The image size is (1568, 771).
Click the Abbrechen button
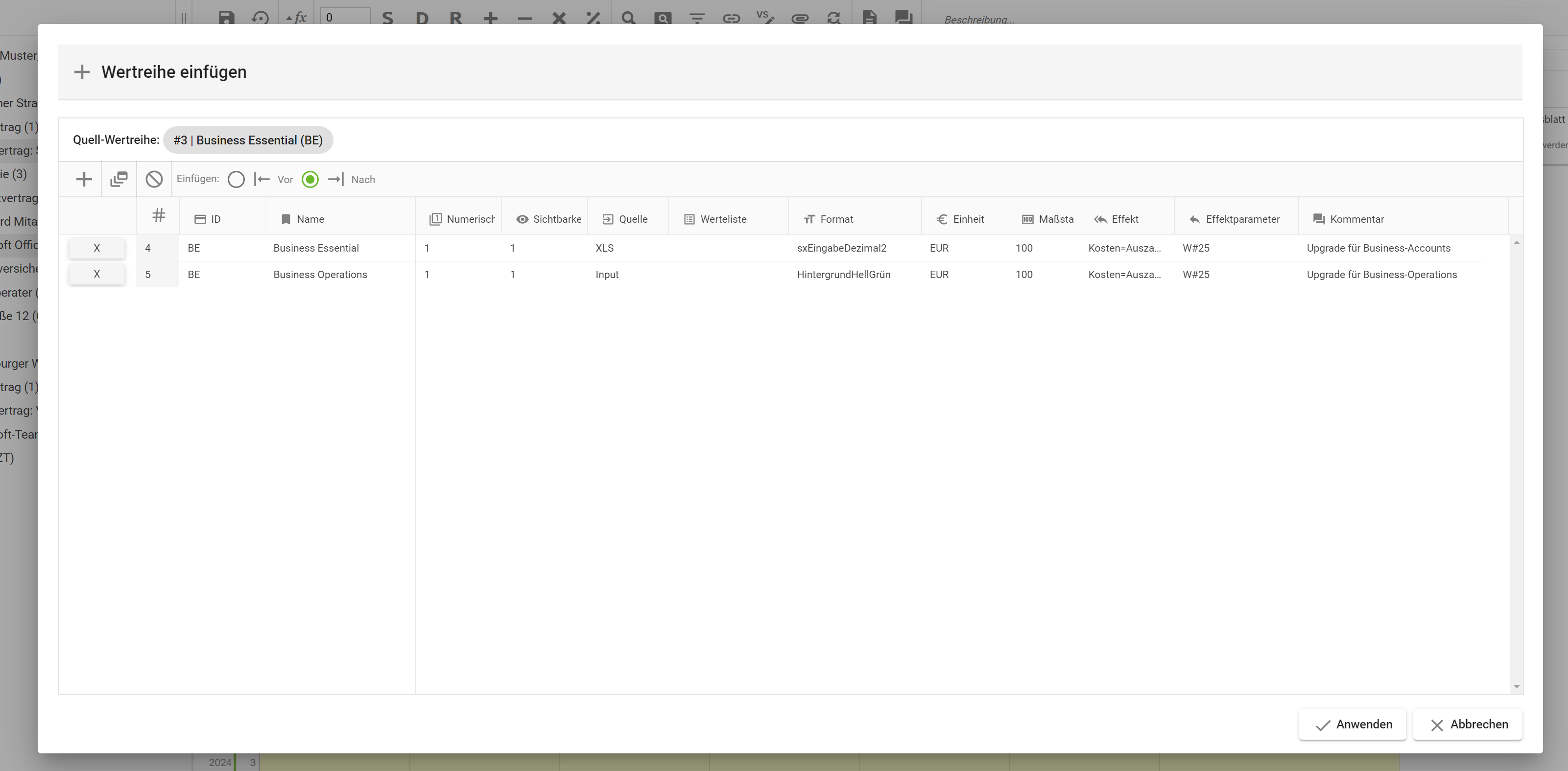coord(1468,724)
